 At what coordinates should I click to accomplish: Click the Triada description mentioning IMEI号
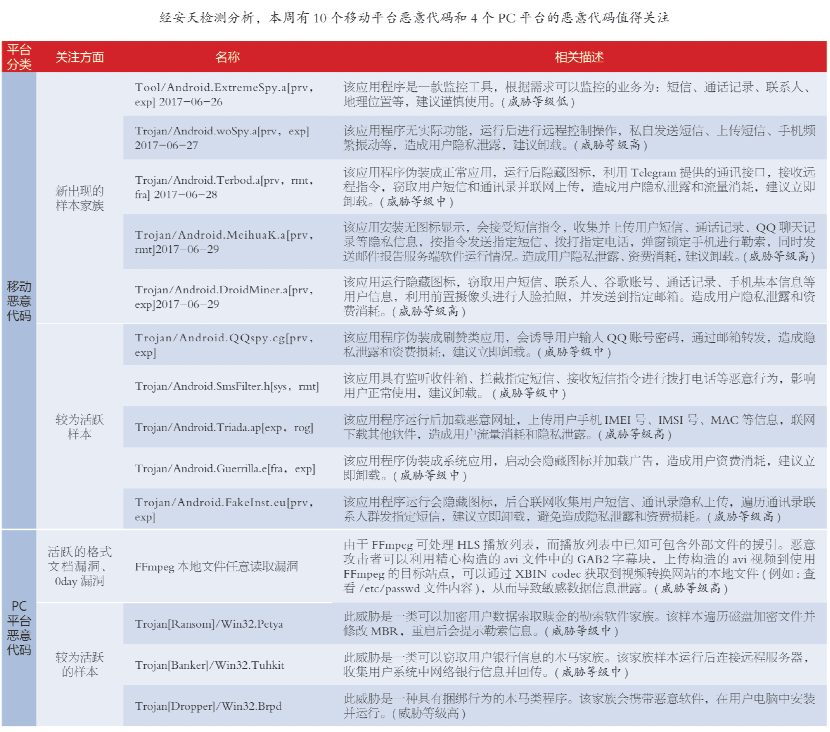(x=579, y=427)
